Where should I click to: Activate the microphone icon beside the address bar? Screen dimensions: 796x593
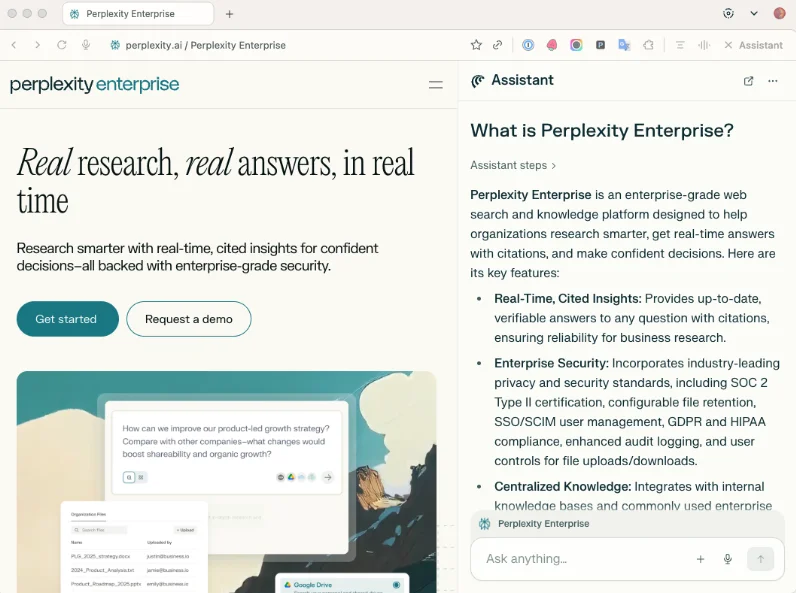[86, 45]
